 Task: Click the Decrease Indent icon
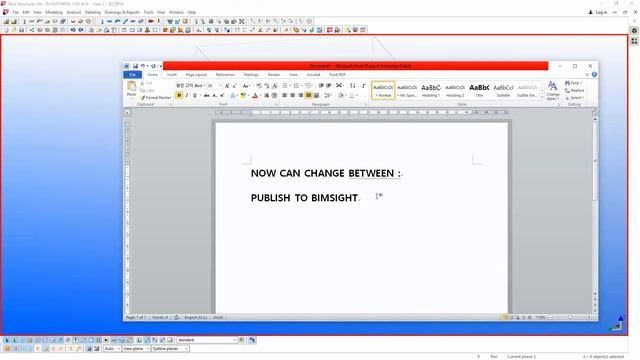click(x=321, y=86)
